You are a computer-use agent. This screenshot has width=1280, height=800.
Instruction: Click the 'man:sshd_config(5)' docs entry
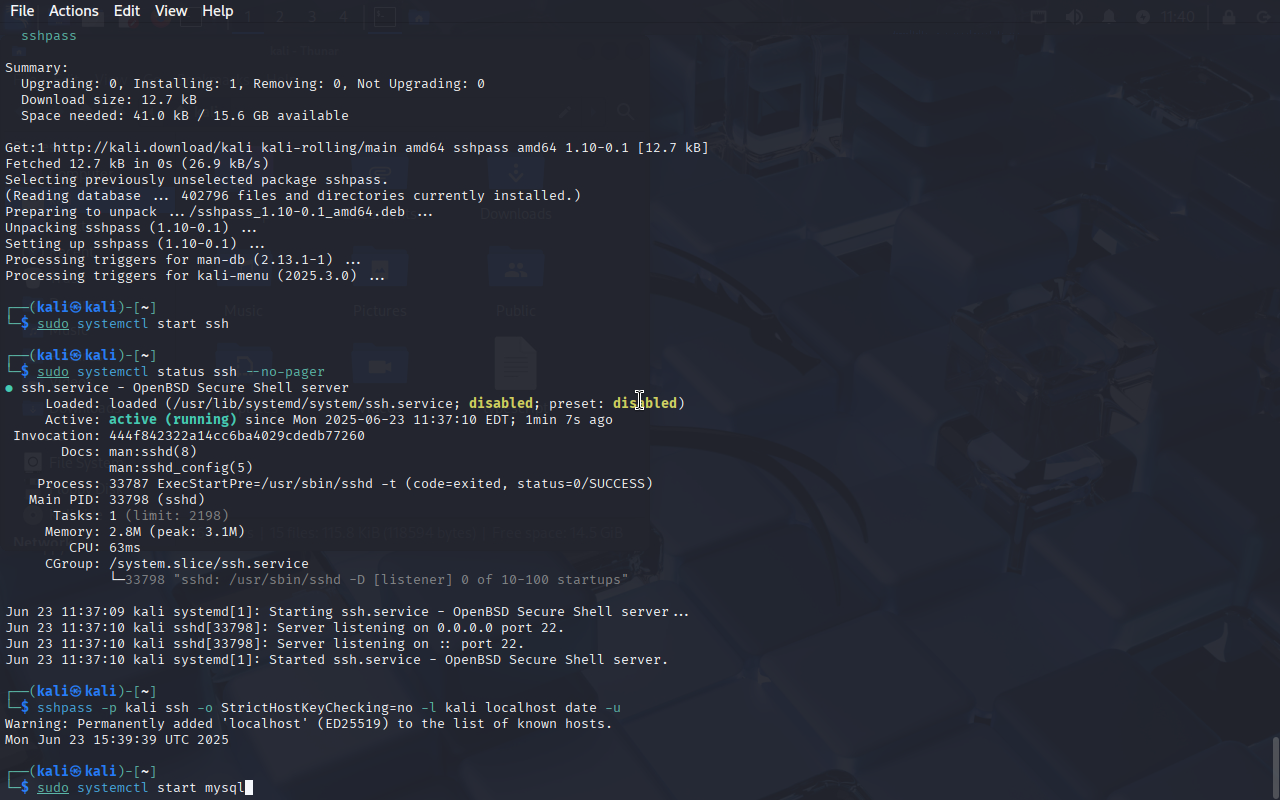point(181,468)
